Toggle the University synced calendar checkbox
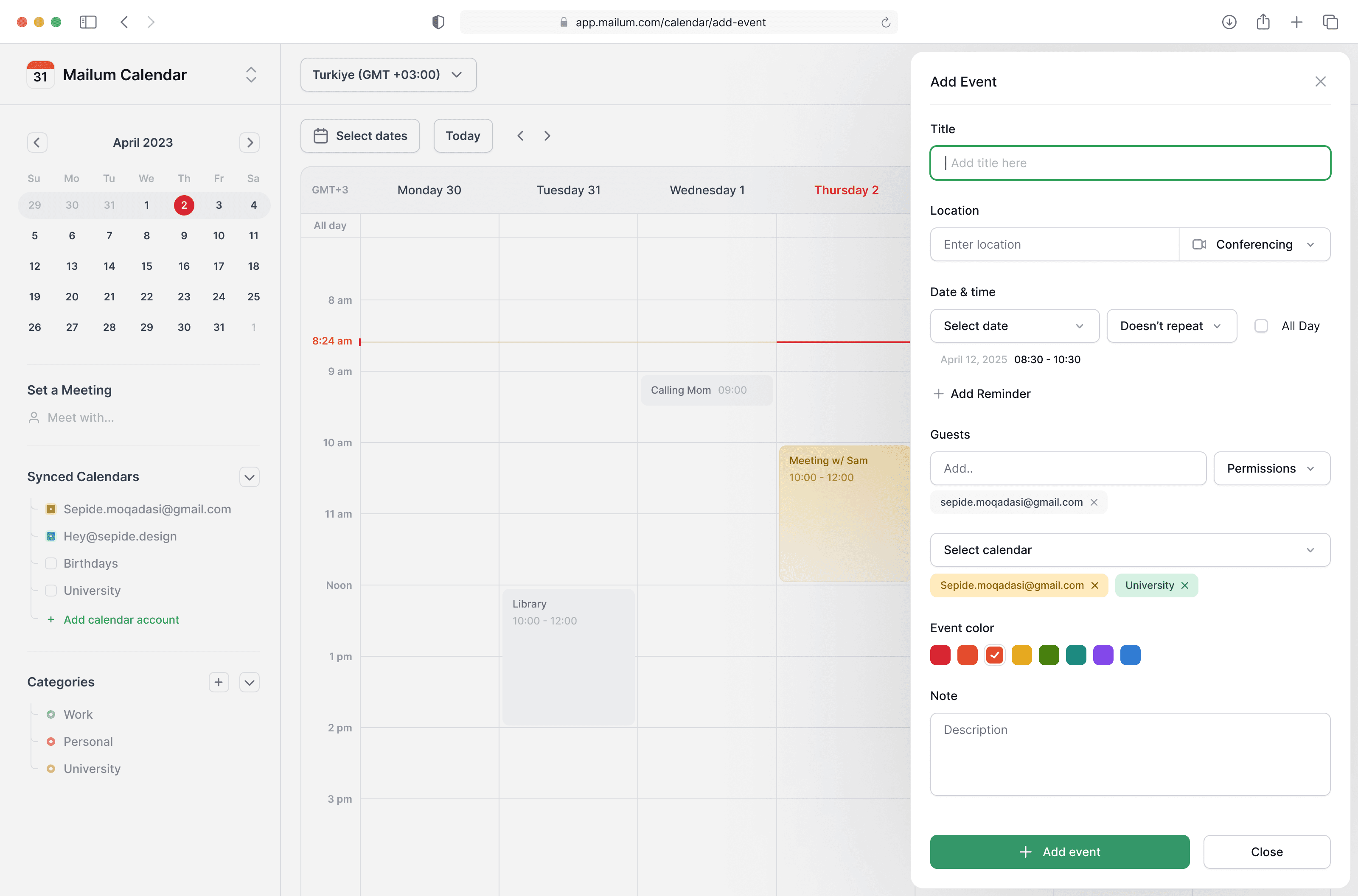This screenshot has height=896, width=1358. [51, 590]
